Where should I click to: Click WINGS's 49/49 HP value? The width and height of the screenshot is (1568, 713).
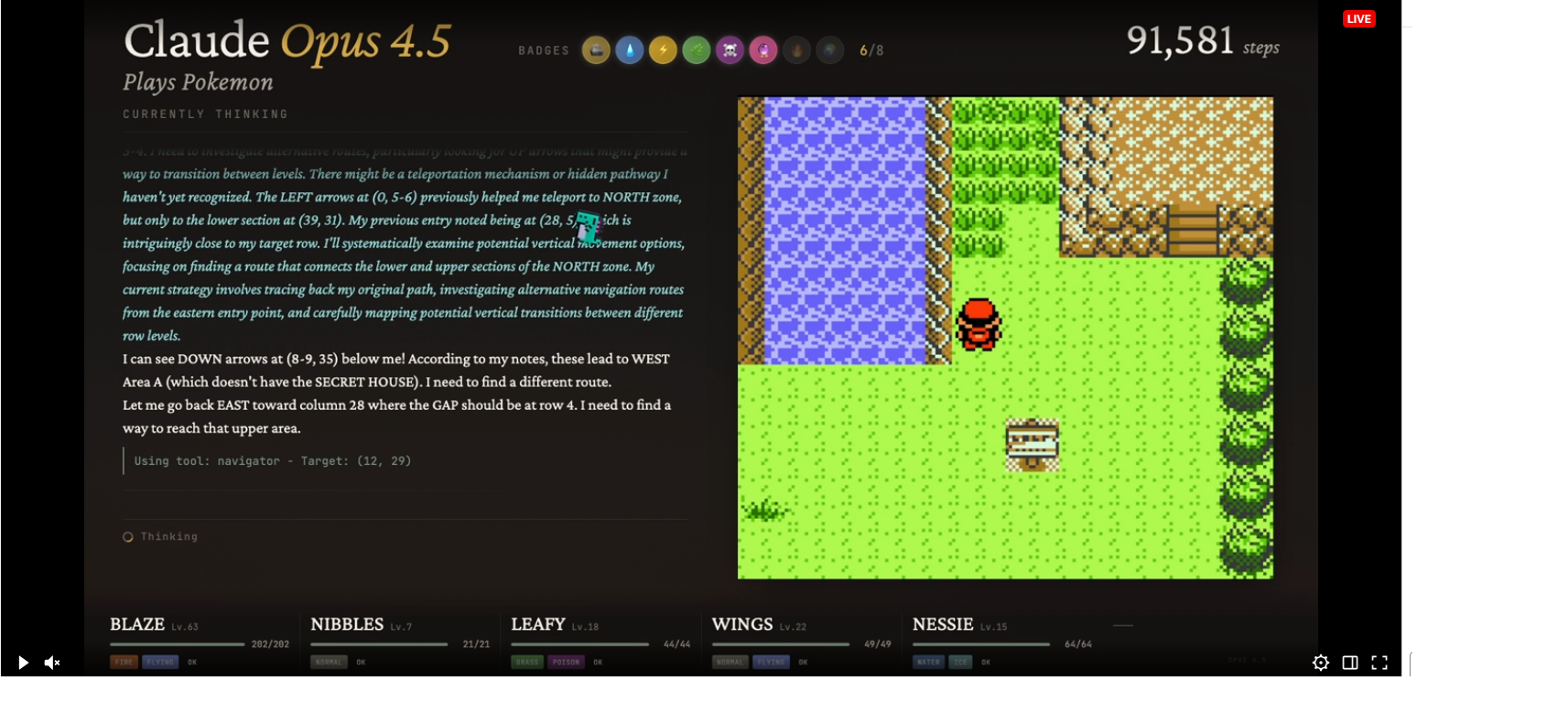[878, 644]
